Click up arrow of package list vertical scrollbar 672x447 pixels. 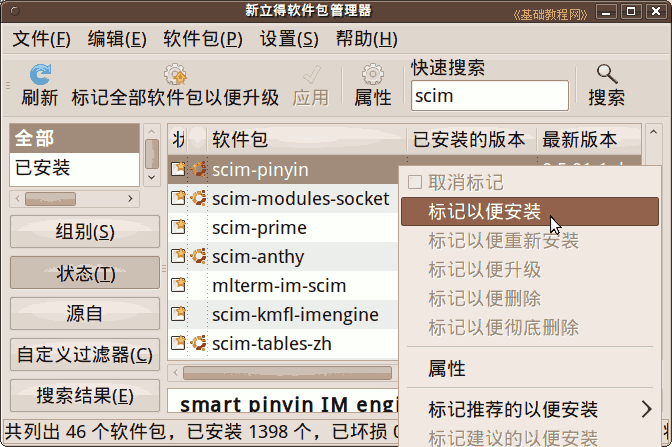[x=653, y=132]
